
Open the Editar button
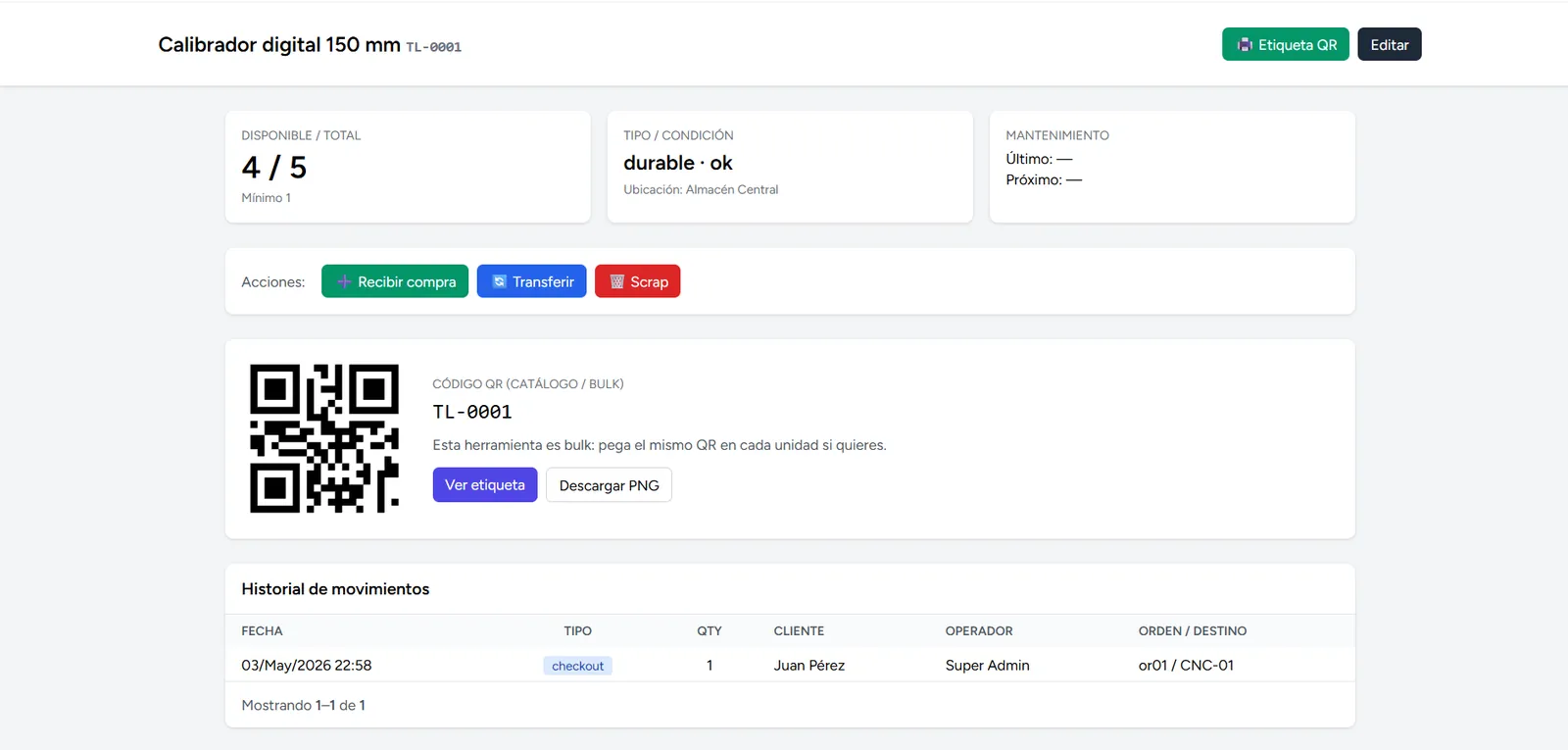(1389, 44)
